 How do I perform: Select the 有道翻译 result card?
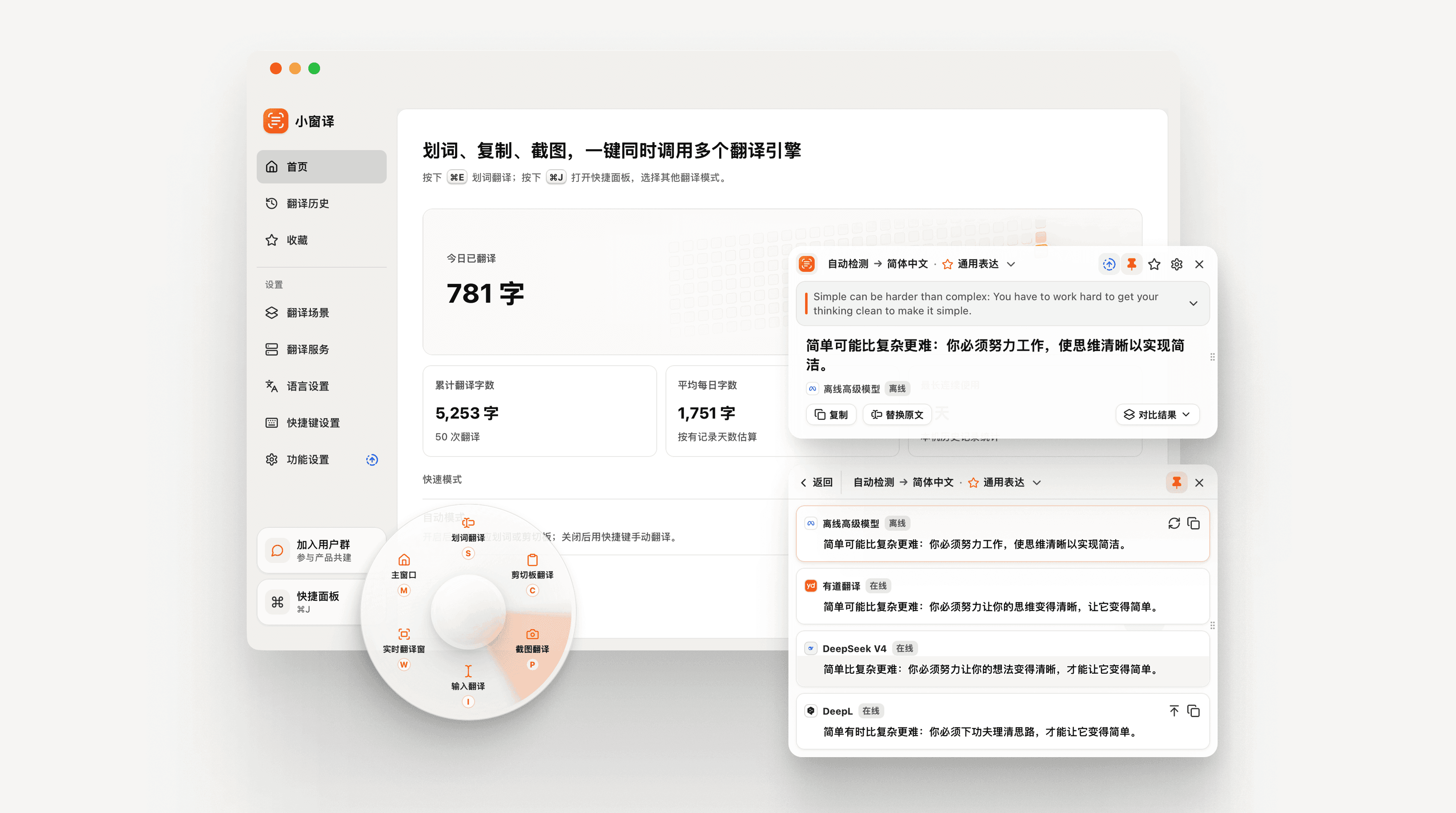tap(1003, 597)
